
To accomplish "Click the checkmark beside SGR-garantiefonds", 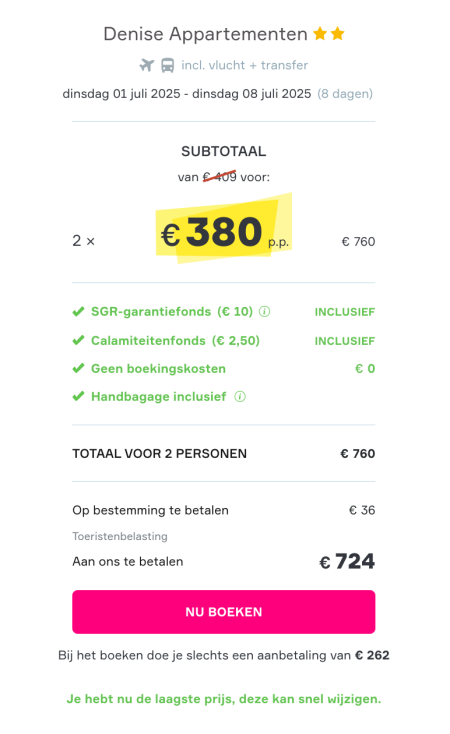I will 78,311.
